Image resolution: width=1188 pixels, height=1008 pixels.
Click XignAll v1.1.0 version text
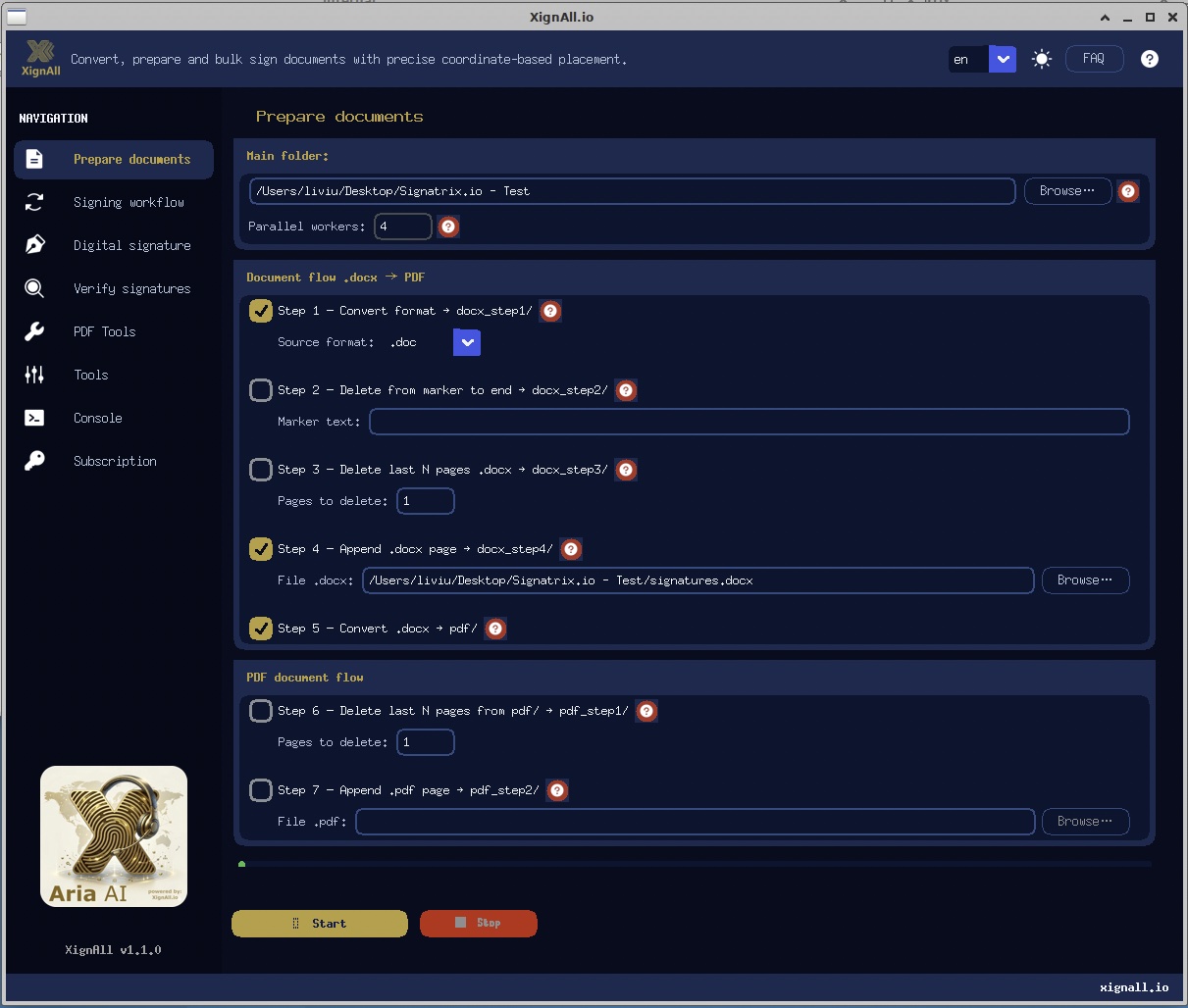pos(113,950)
